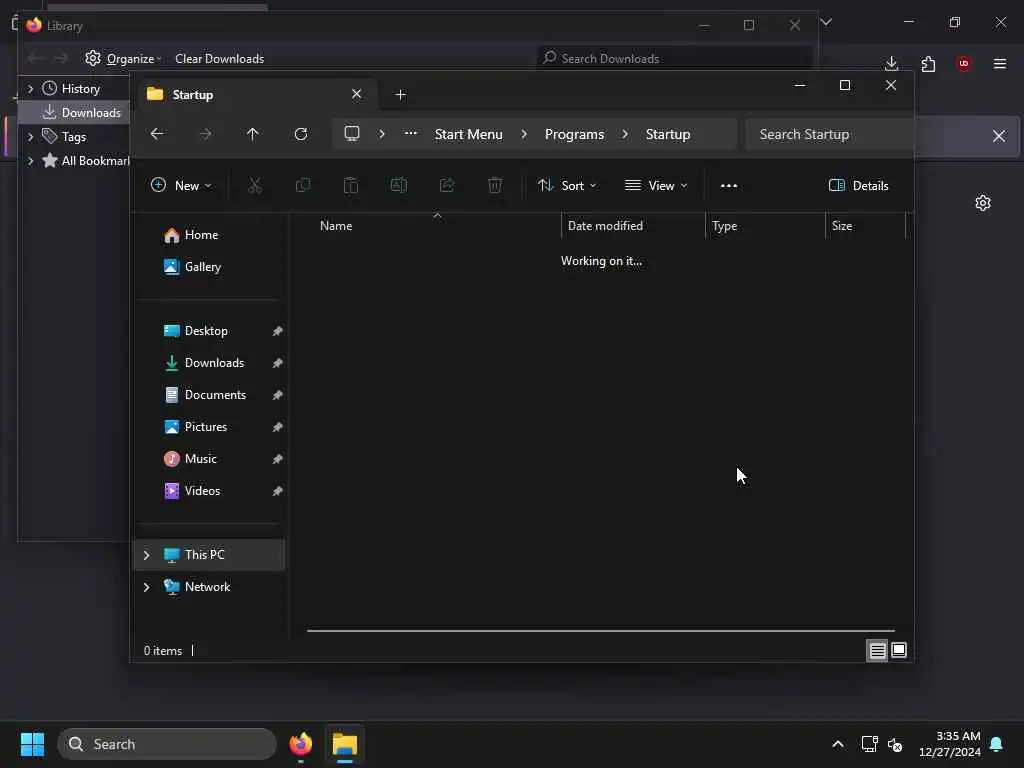Image resolution: width=1024 pixels, height=768 pixels.
Task: Click the Paste clipboard icon in Explorer toolbar
Action: pyautogui.click(x=351, y=185)
